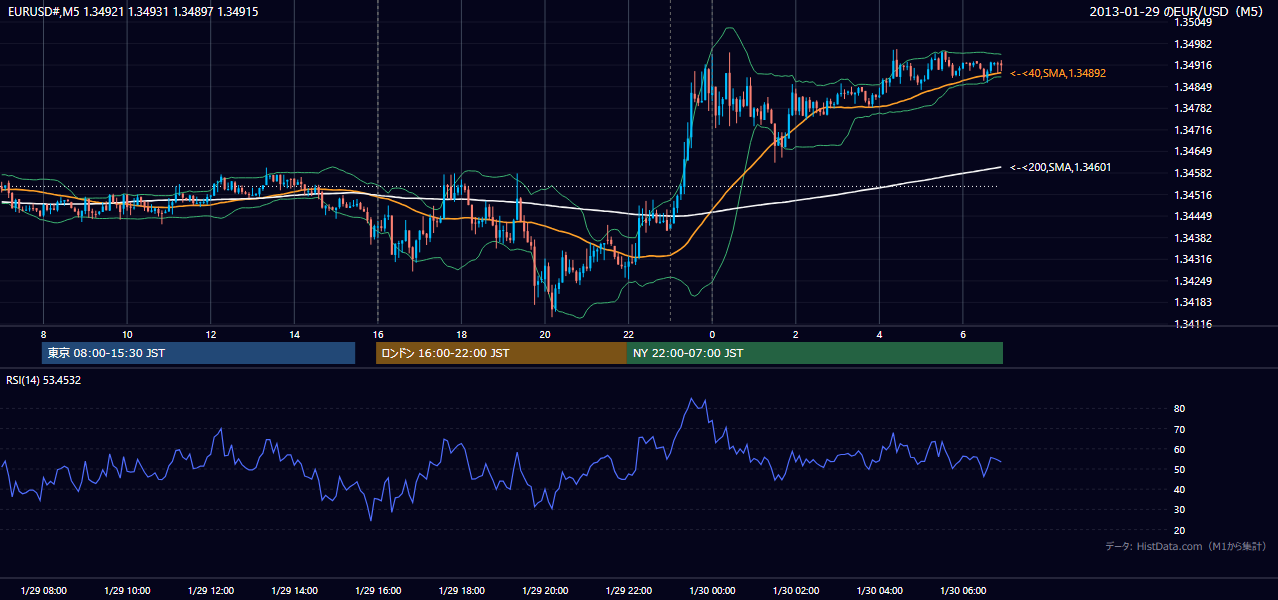This screenshot has width=1278, height=600.
Task: Click price level 1.34116 on the axis
Action: pyautogui.click(x=1192, y=324)
